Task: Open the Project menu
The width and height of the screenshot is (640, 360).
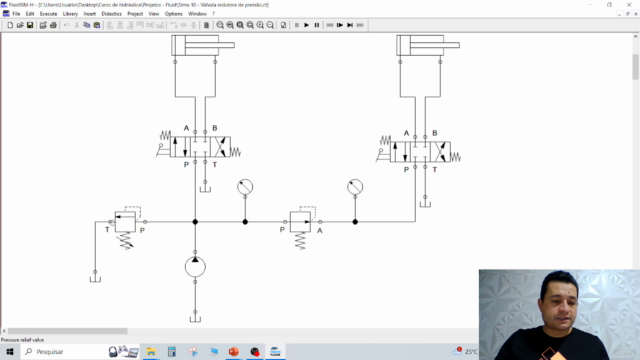Action: [x=135, y=14]
